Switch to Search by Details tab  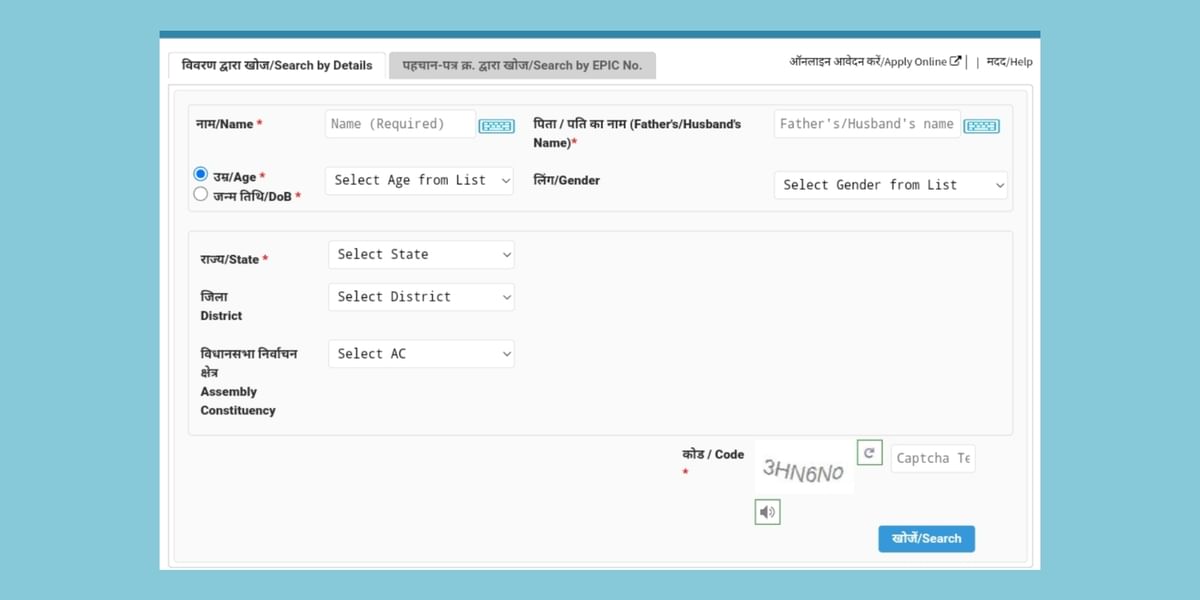point(277,65)
